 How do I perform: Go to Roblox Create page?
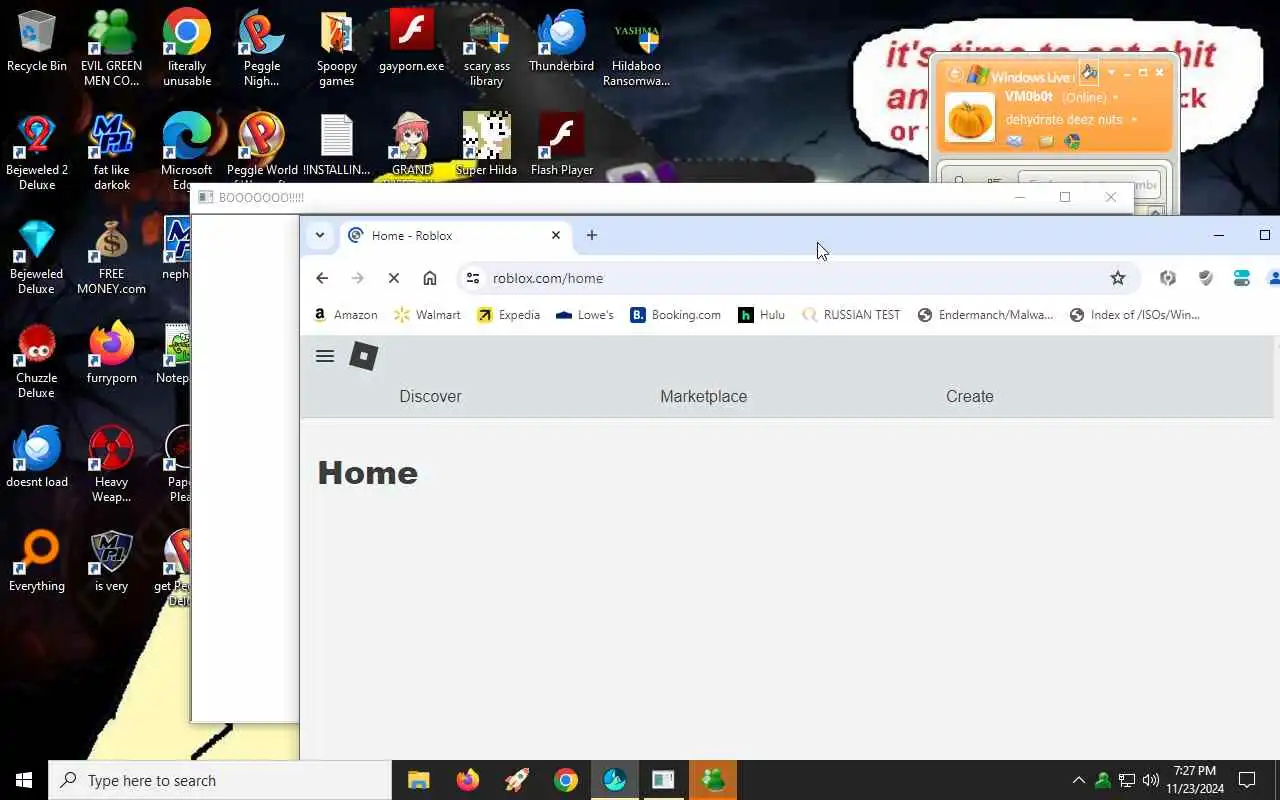tap(969, 396)
